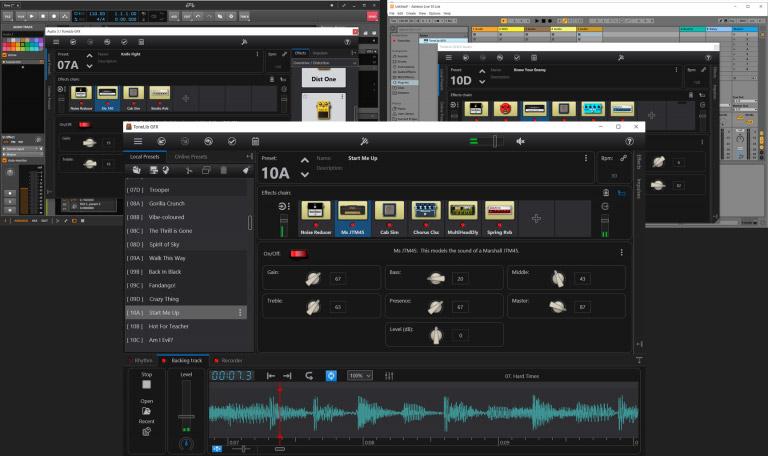Select the Hot For Teacher preset
The width and height of the screenshot is (768, 456).
pyautogui.click(x=168, y=327)
